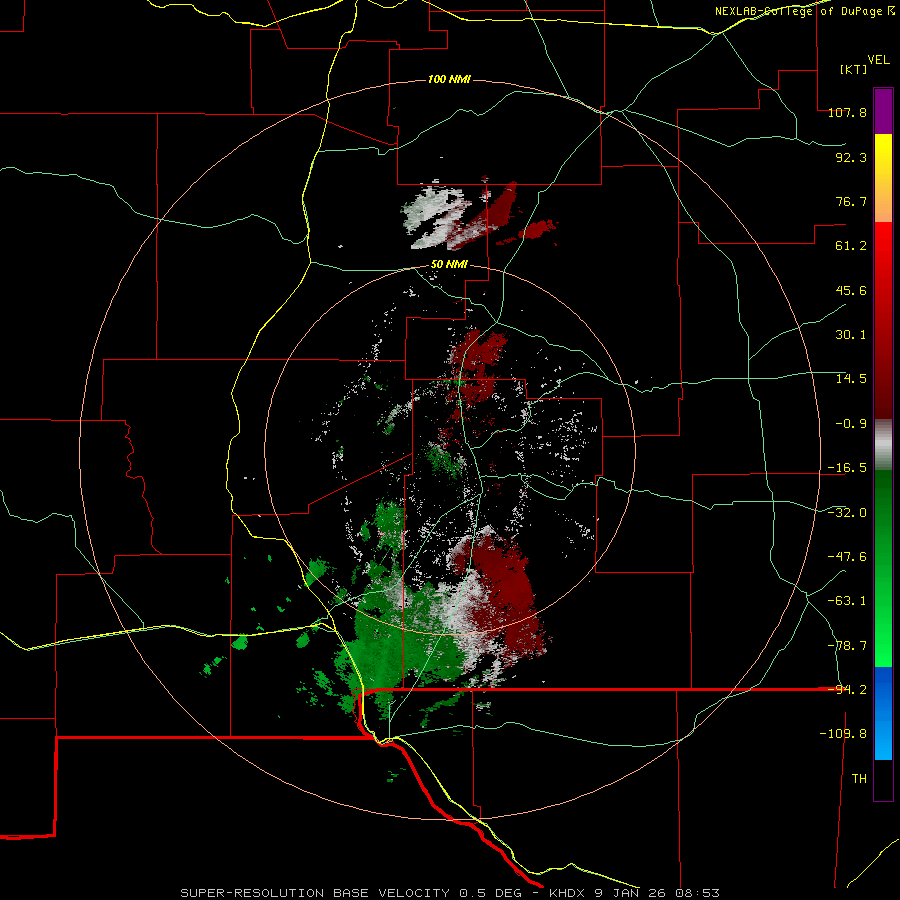Click the 45.6 legend value
The height and width of the screenshot is (900, 900).
click(x=851, y=290)
